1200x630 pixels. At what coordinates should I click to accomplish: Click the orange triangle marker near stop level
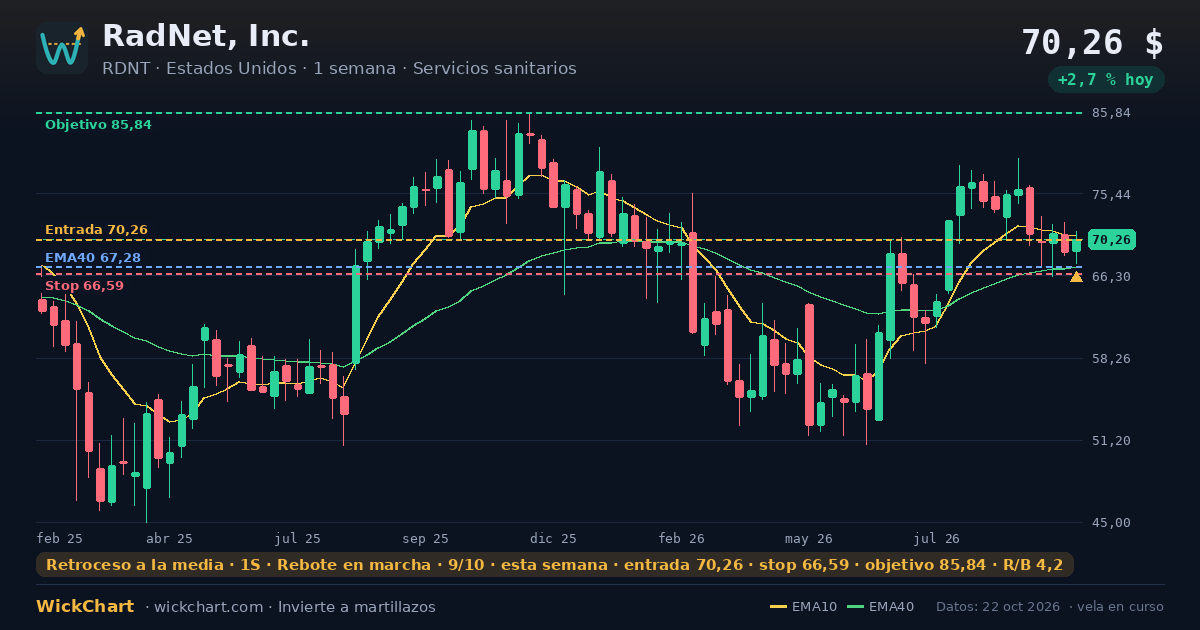(1076, 277)
